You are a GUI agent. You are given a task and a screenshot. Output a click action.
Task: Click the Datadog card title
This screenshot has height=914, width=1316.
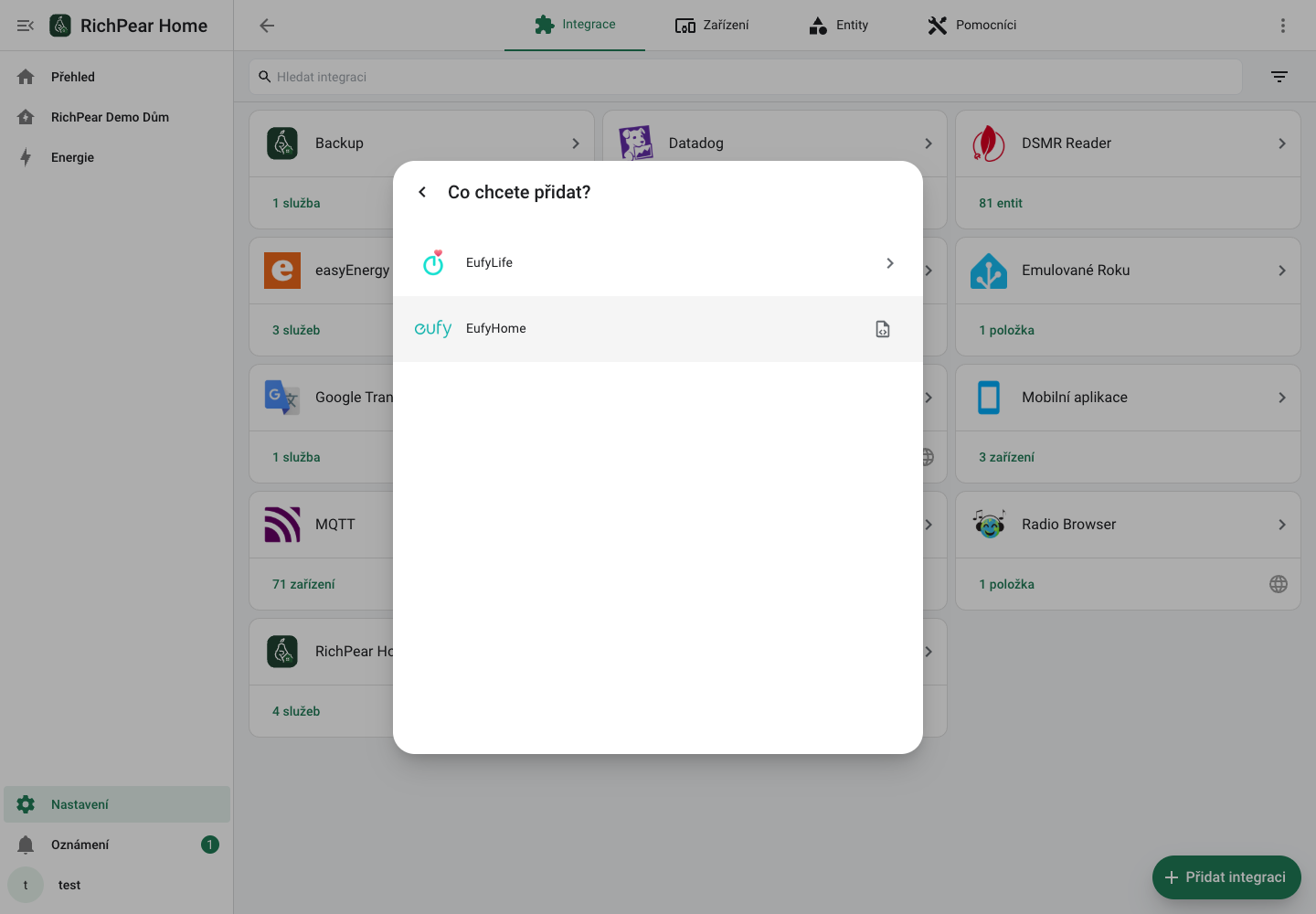pos(696,143)
